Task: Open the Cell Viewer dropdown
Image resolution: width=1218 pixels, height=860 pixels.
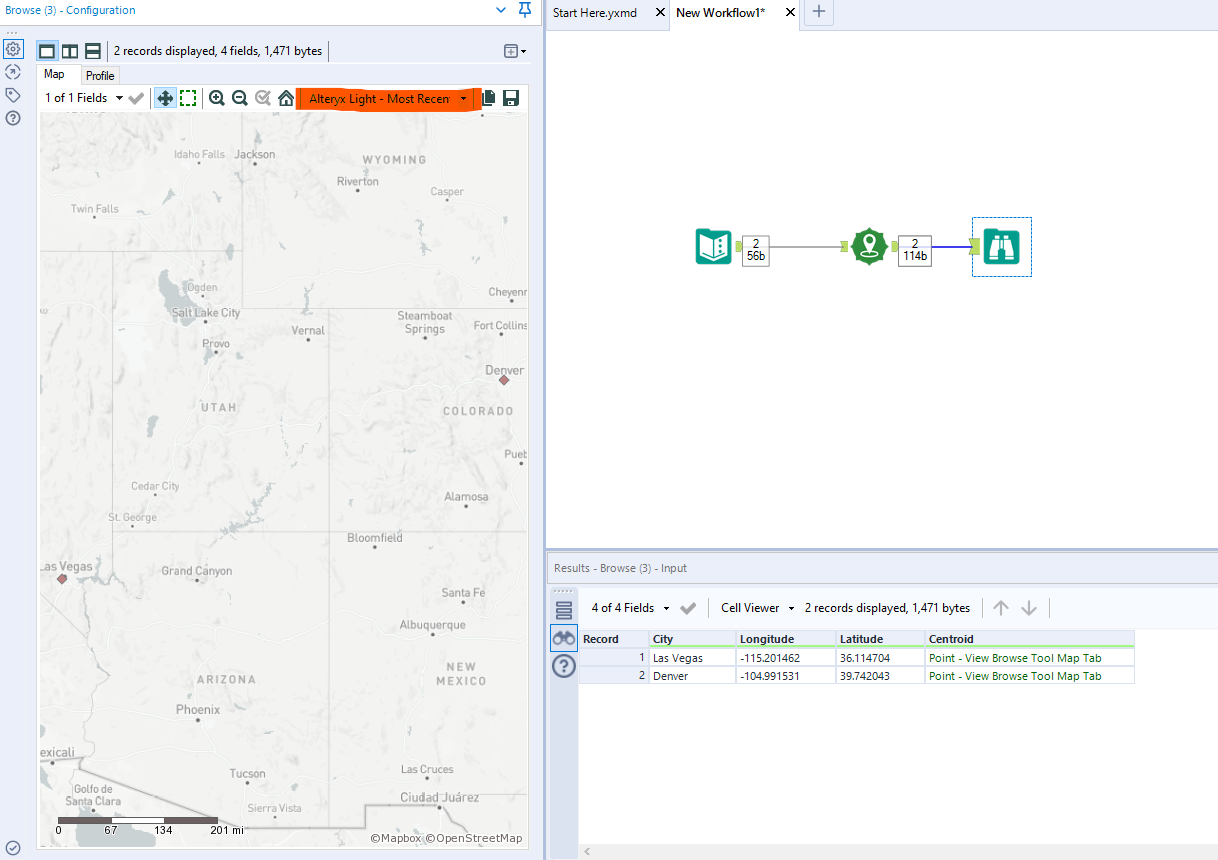Action: (757, 608)
